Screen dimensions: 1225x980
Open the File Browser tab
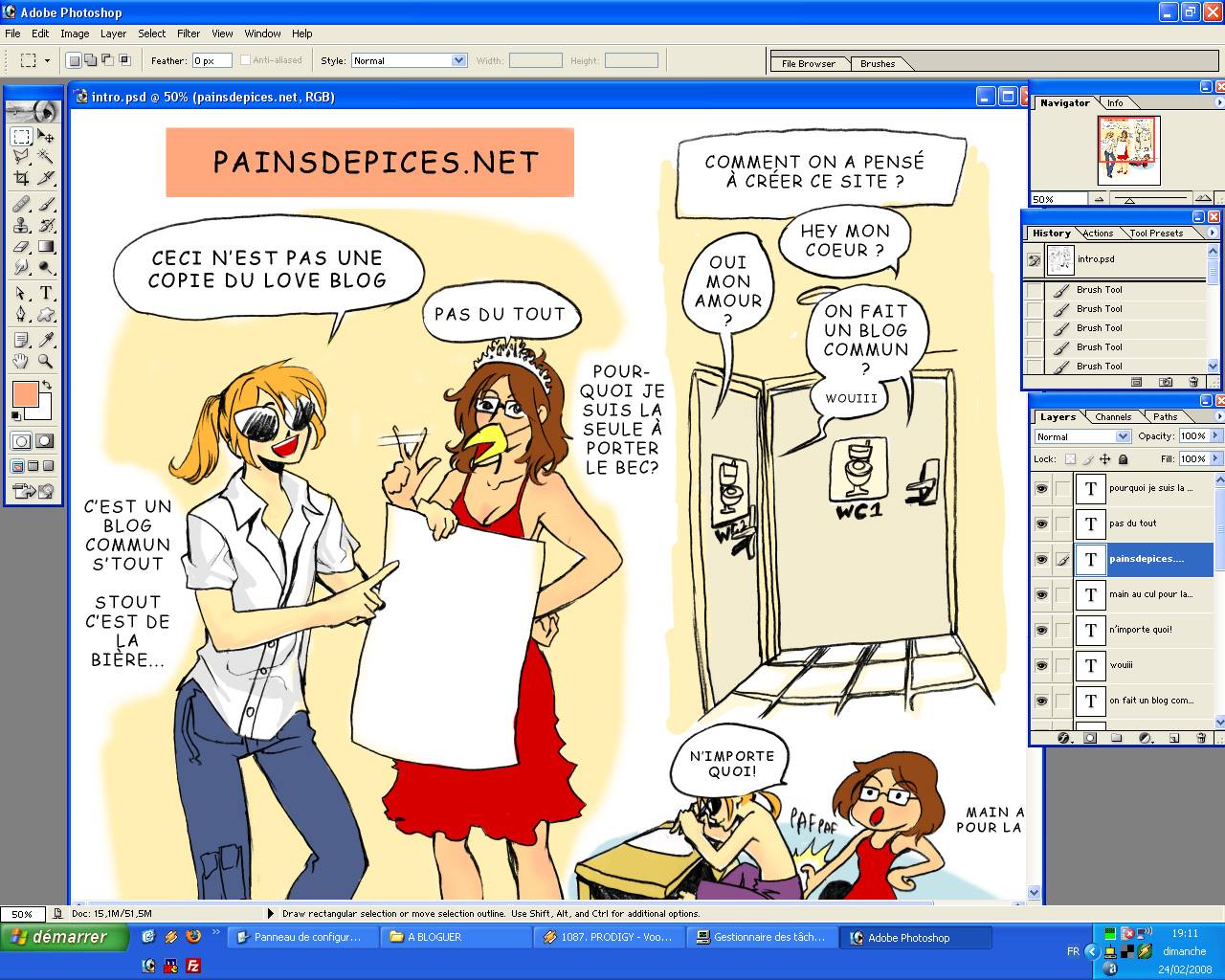click(x=809, y=64)
